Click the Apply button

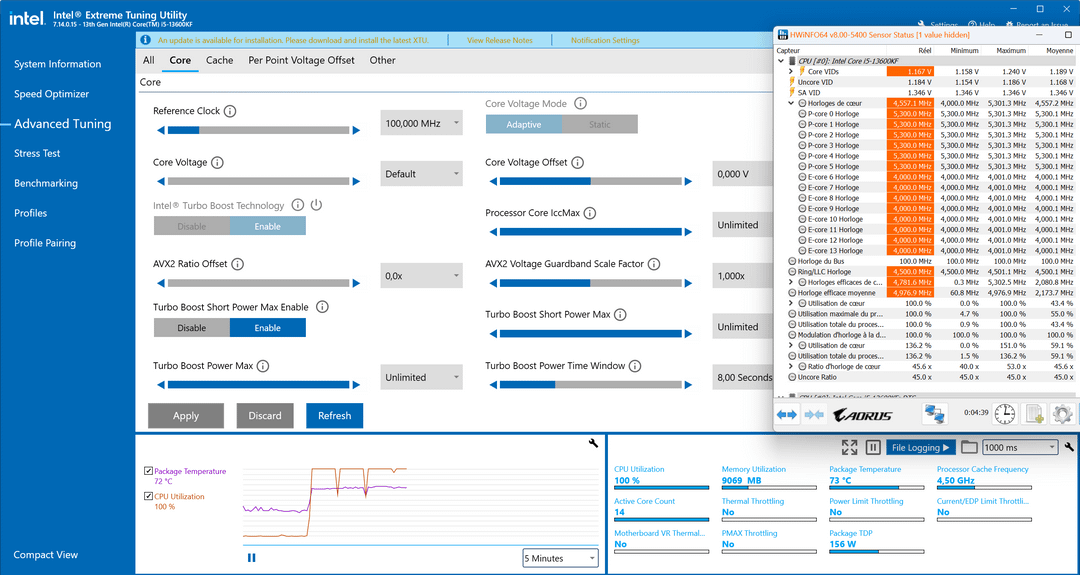pos(186,416)
